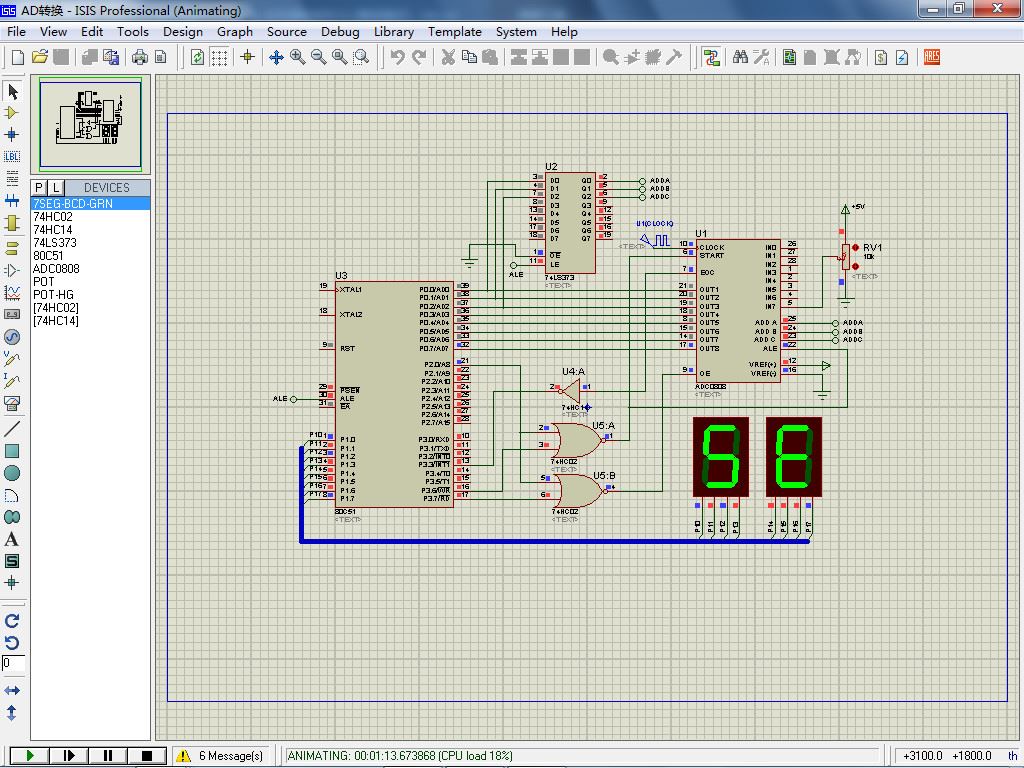Click the Cut scissors icon
1024x768 pixels.
pyautogui.click(x=448, y=57)
